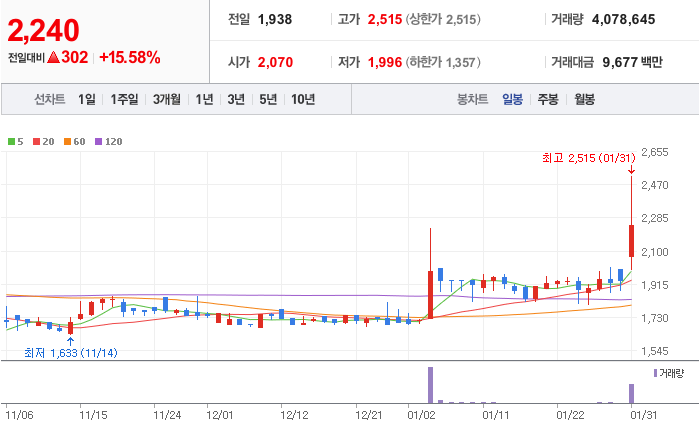Select the 1일 line chart period
Screen dimensions: 699x436
pos(87,99)
